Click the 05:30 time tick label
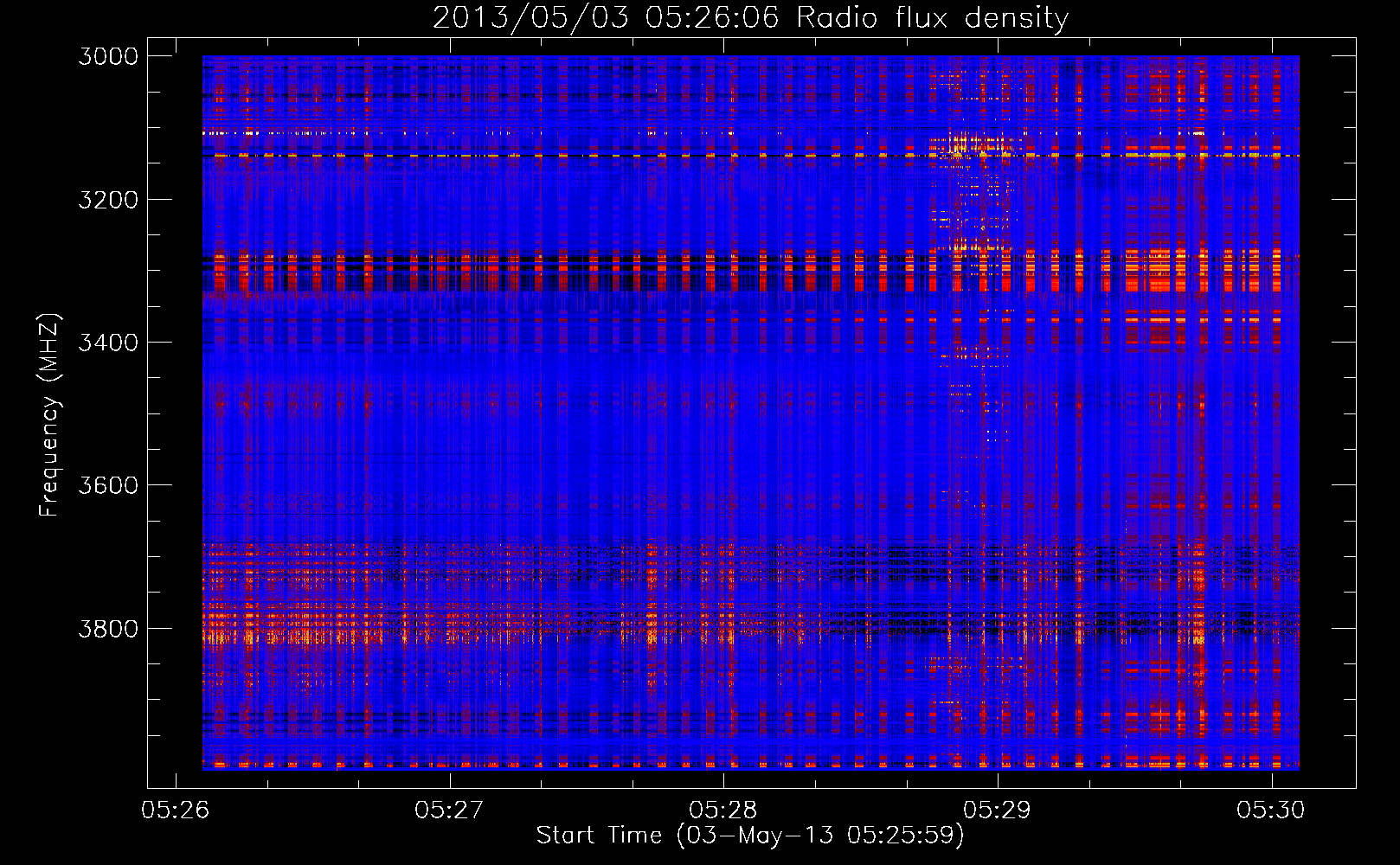The width and height of the screenshot is (1400, 865). tap(1271, 810)
